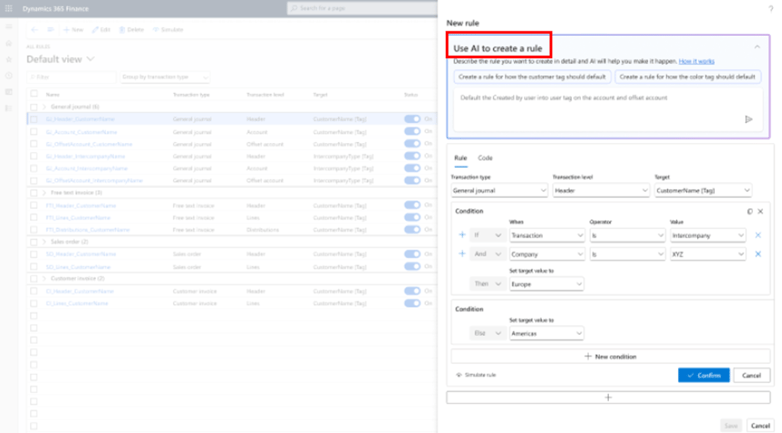This screenshot has height=433, width=782.
Task: Toggle off the GJ_Account_CustomerName rule
Action: click(412, 132)
